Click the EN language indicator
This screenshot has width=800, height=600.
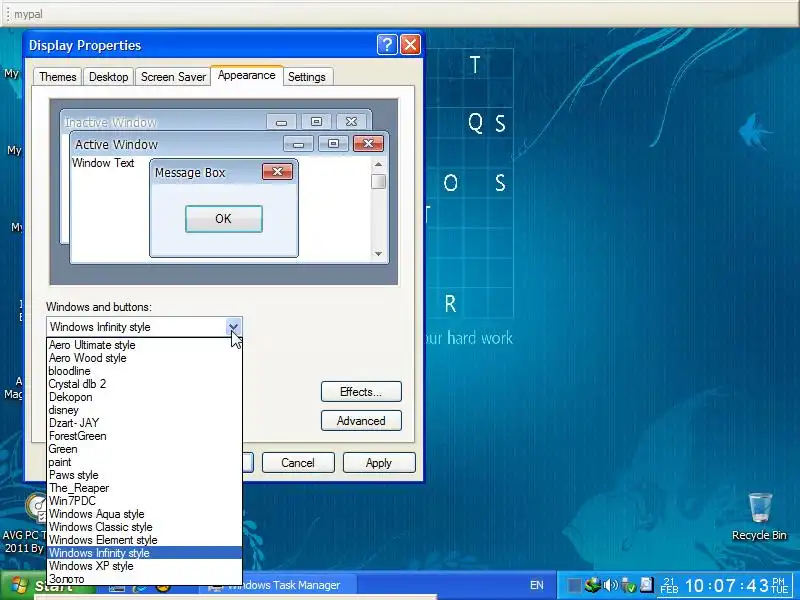click(x=537, y=586)
